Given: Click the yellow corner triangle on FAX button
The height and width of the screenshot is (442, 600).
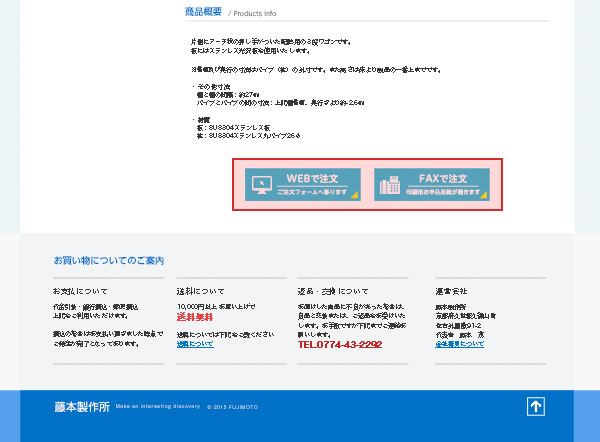Looking at the screenshot, I should tap(484, 196).
